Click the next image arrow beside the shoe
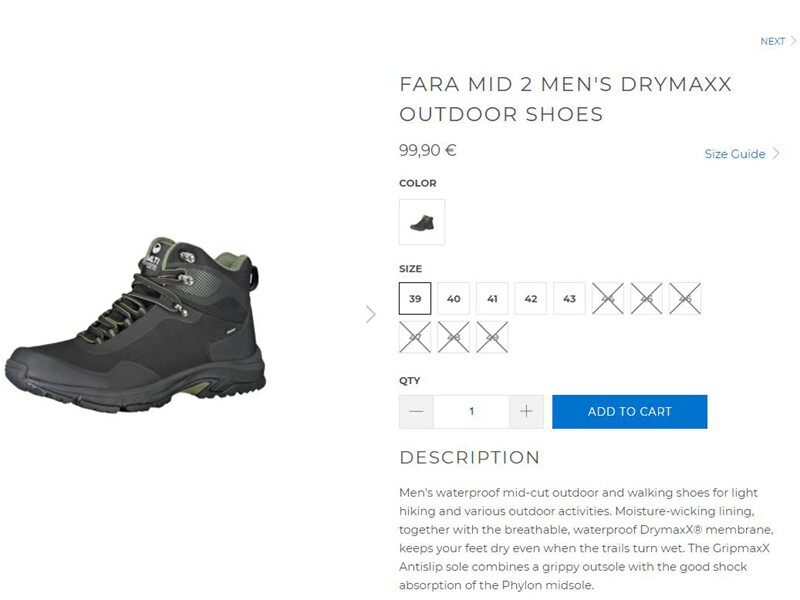The height and width of the screenshot is (600, 800). point(371,314)
